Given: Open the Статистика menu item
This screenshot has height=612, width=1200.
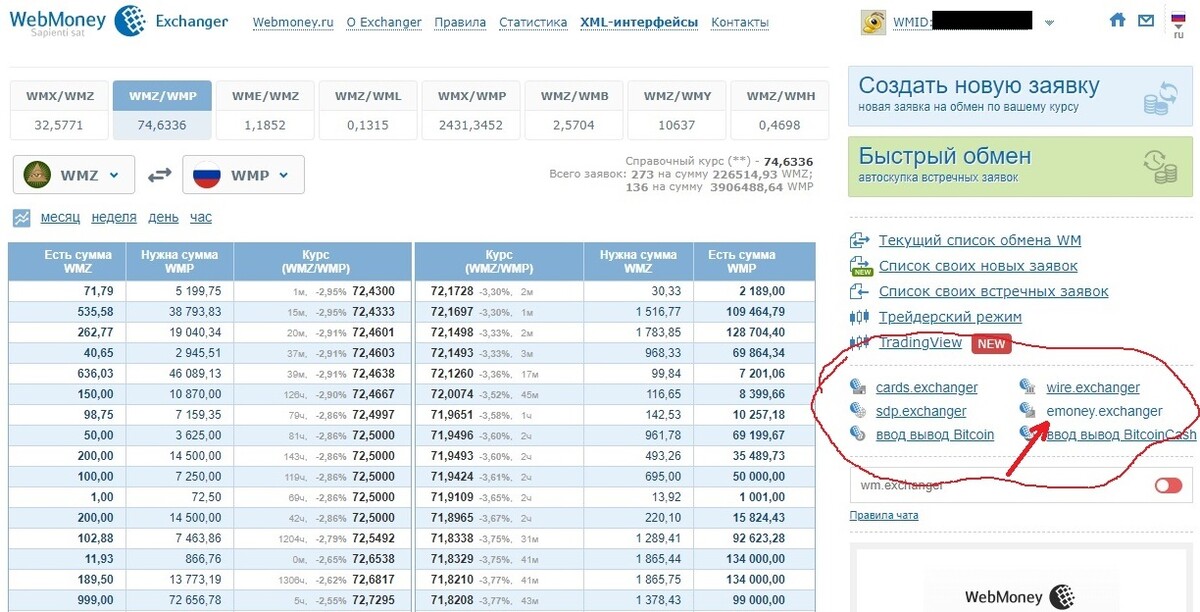Looking at the screenshot, I should coord(533,22).
